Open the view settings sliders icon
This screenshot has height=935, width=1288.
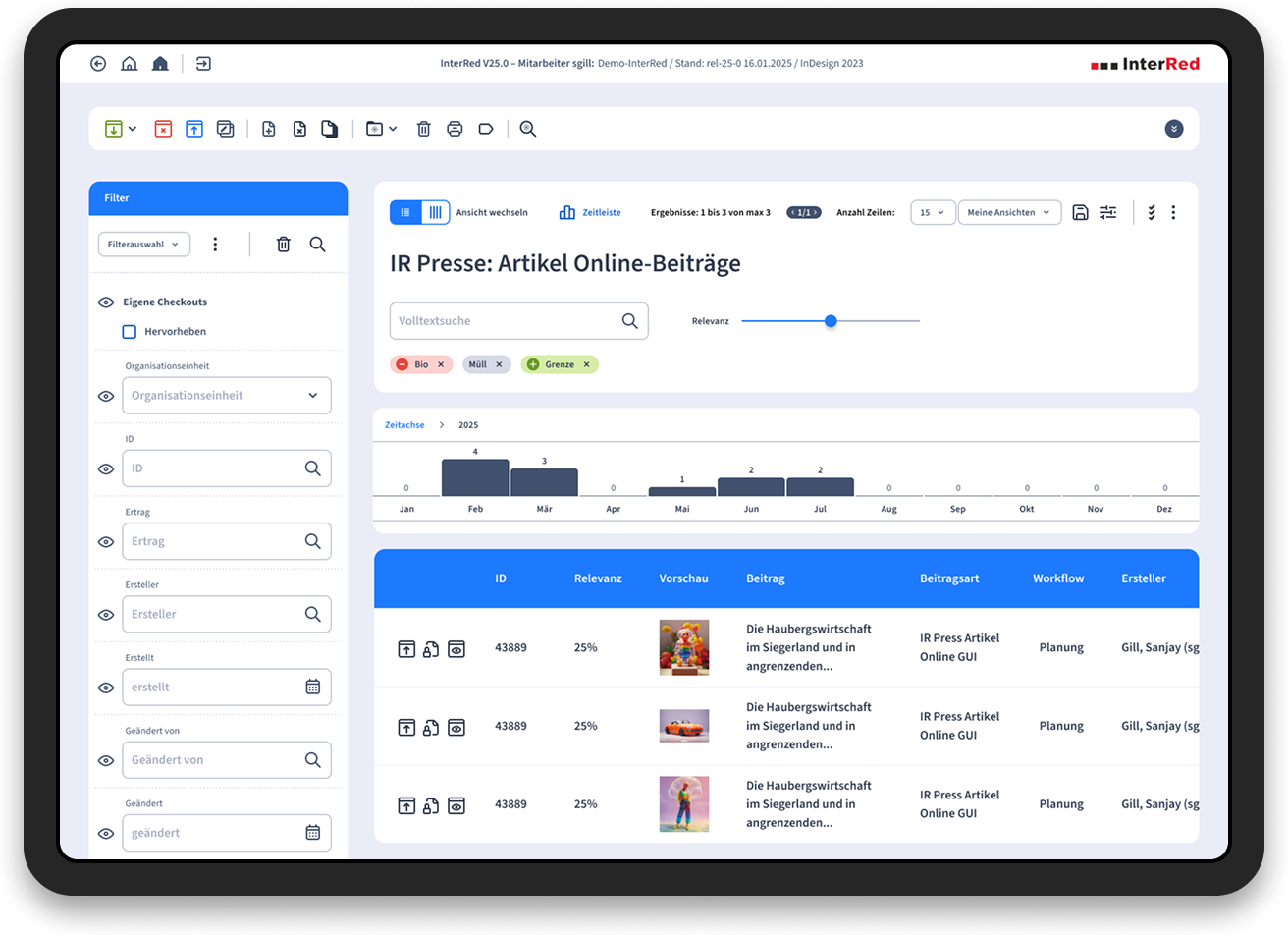[1108, 212]
